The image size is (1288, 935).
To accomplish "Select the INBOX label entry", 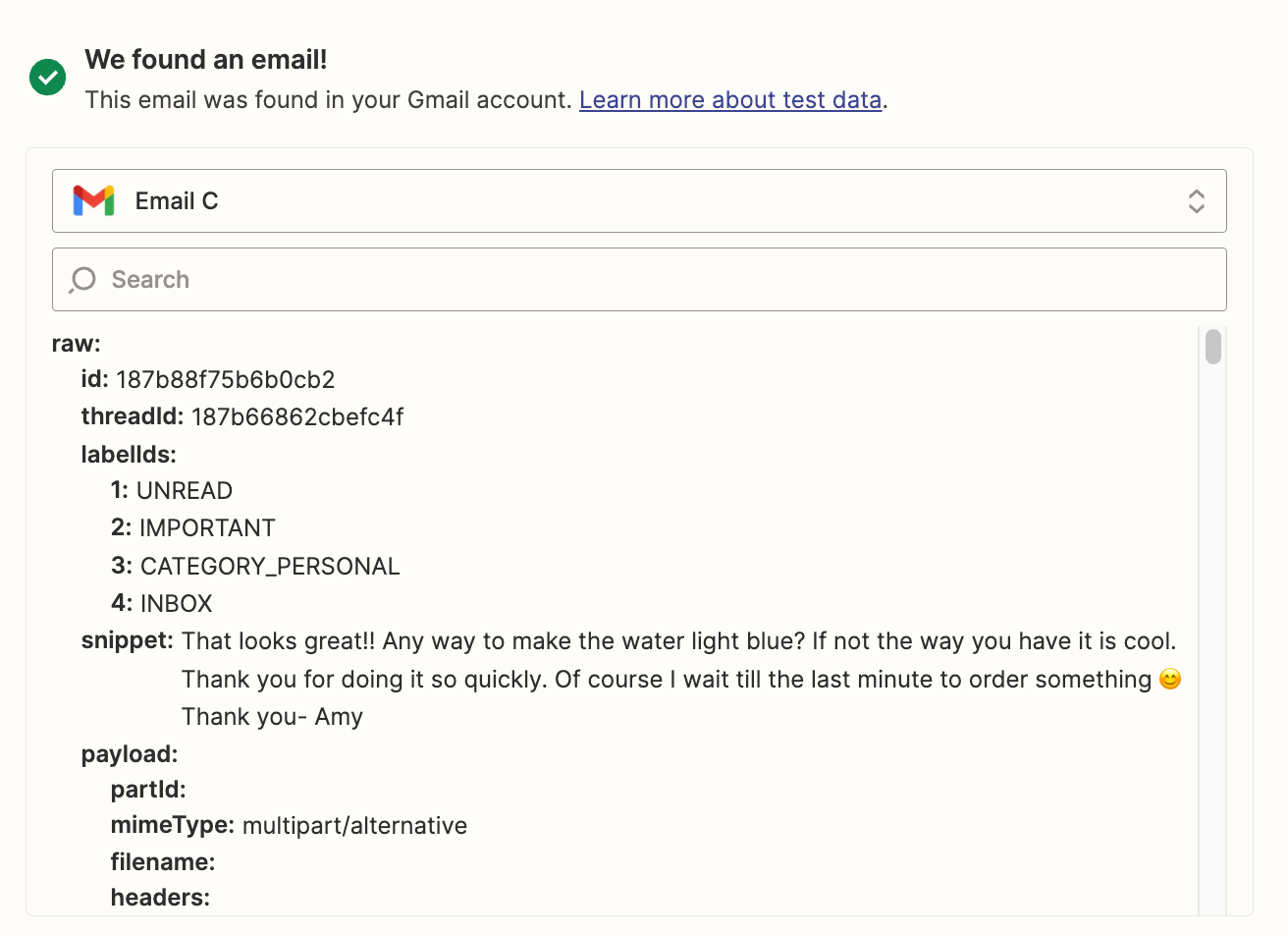I will 176,604.
